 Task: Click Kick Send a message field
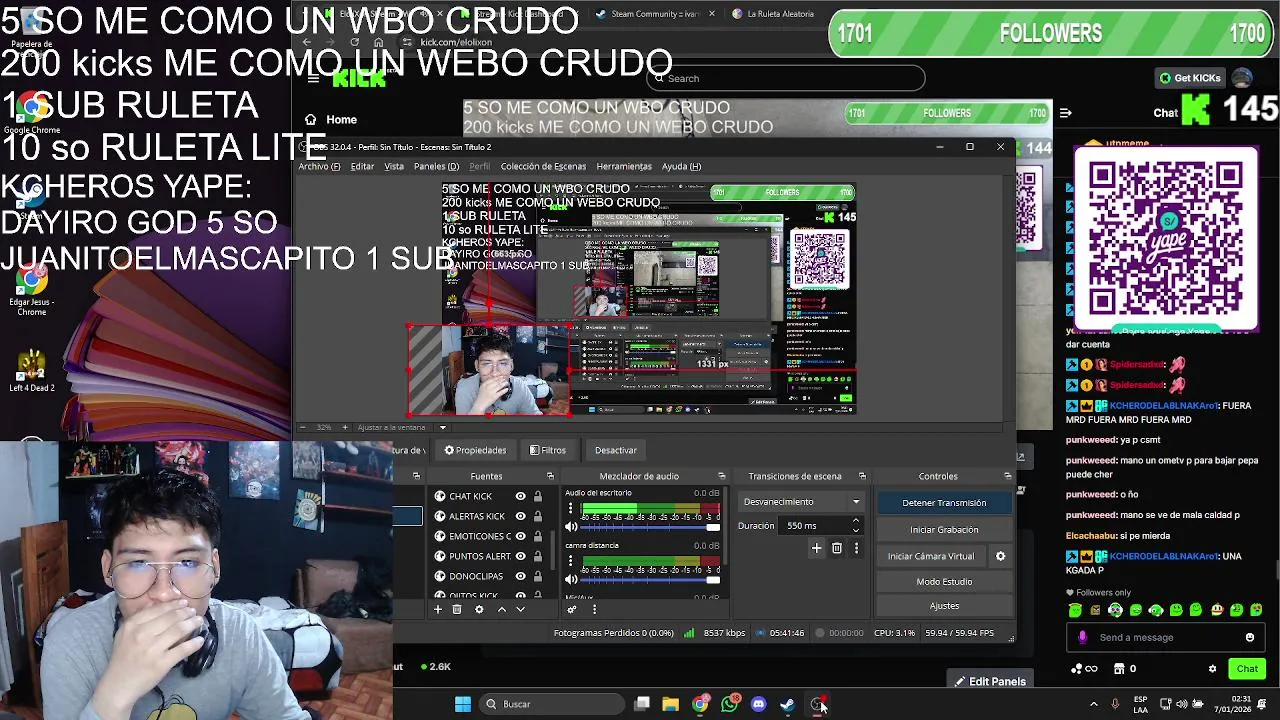tap(1166, 637)
